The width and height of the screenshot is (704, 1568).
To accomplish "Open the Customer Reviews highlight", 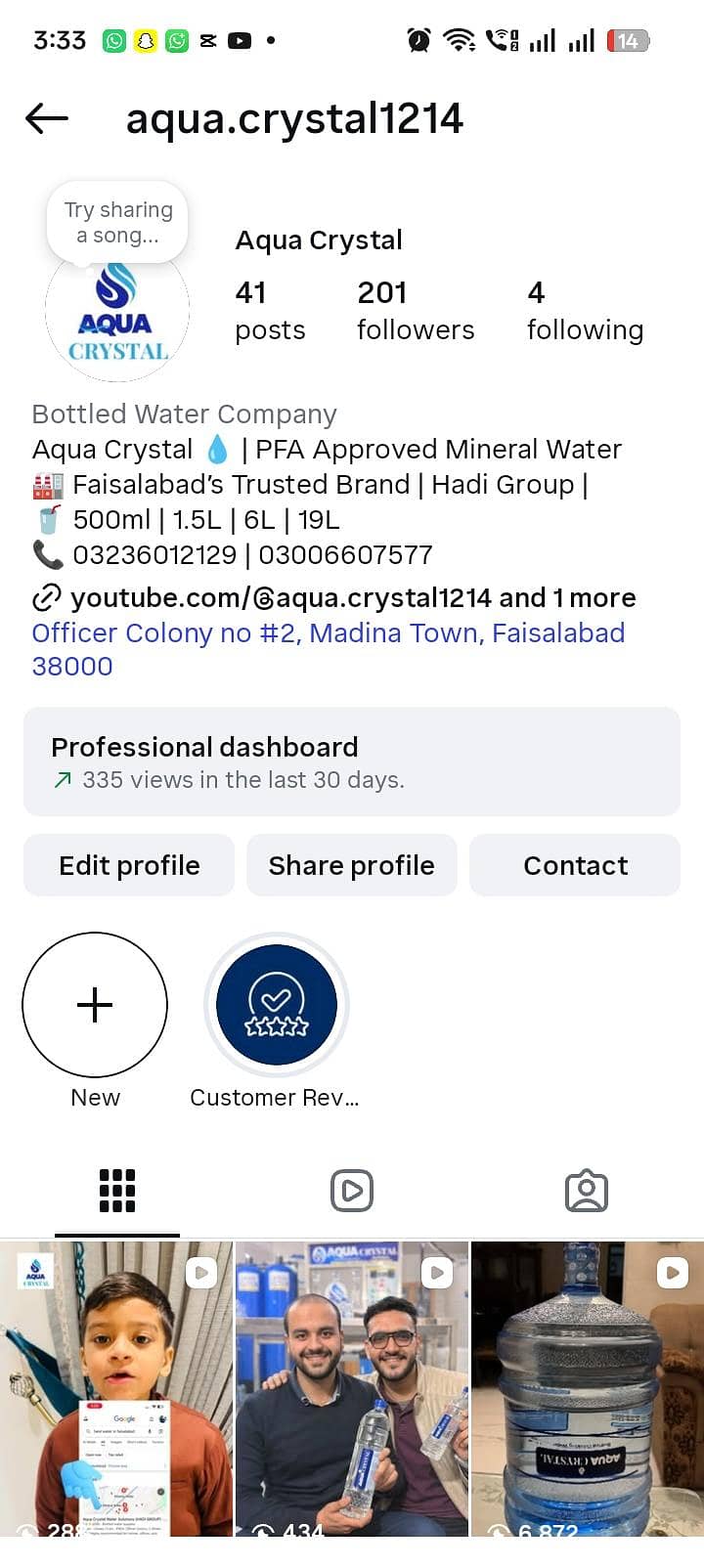I will click(277, 1005).
